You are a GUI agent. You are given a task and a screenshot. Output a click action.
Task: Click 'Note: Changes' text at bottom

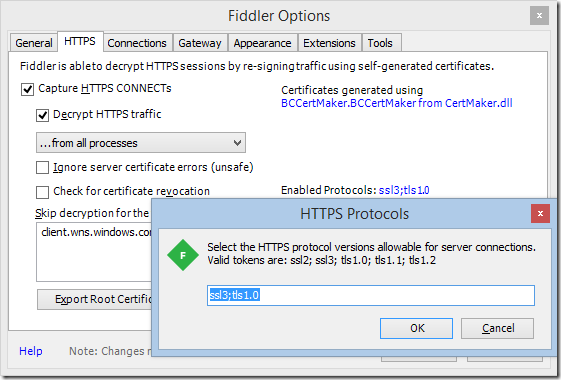tap(110, 351)
